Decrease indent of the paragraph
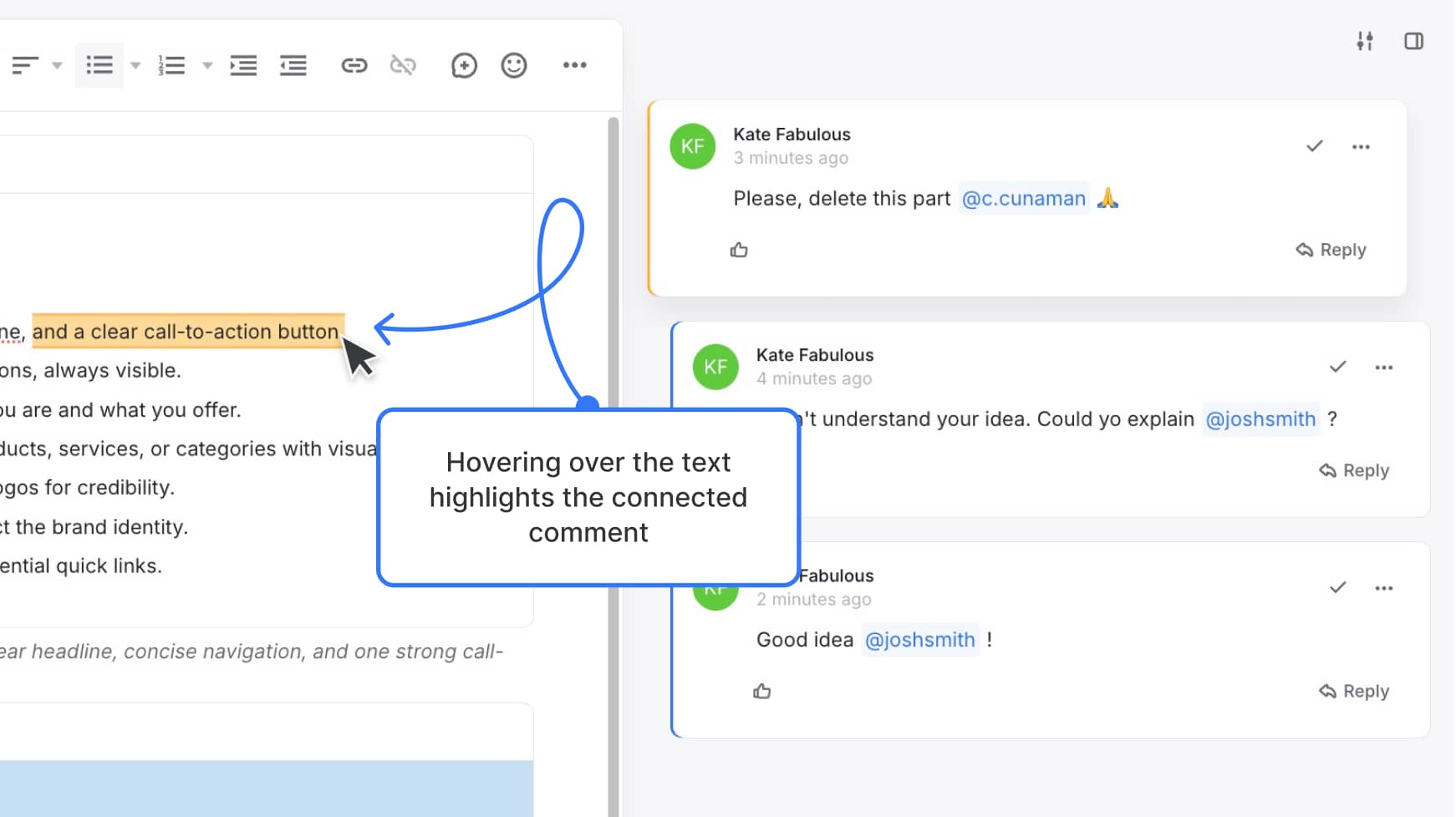The width and height of the screenshot is (1456, 817). point(293,65)
